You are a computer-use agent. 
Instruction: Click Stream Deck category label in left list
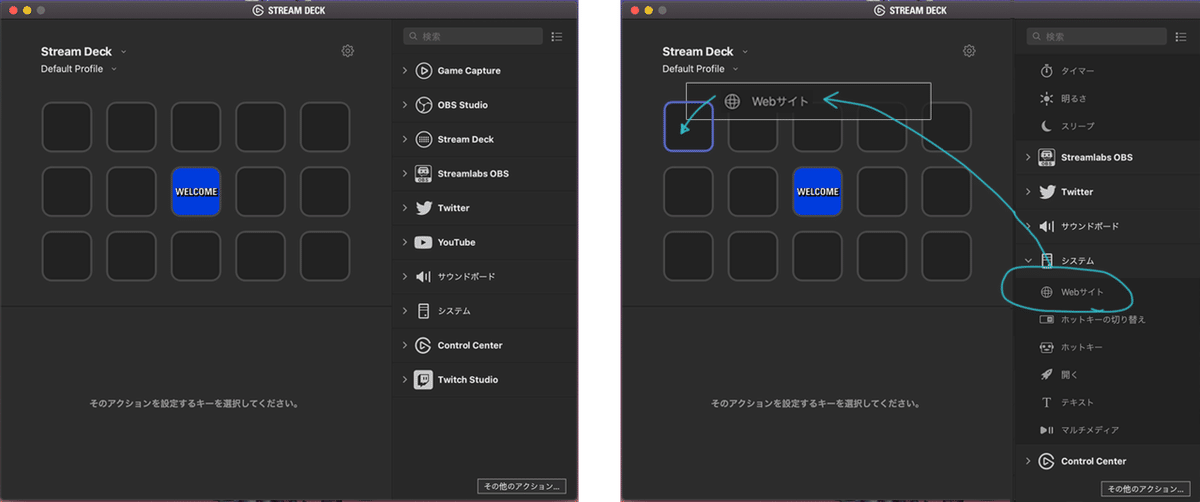[x=466, y=139]
